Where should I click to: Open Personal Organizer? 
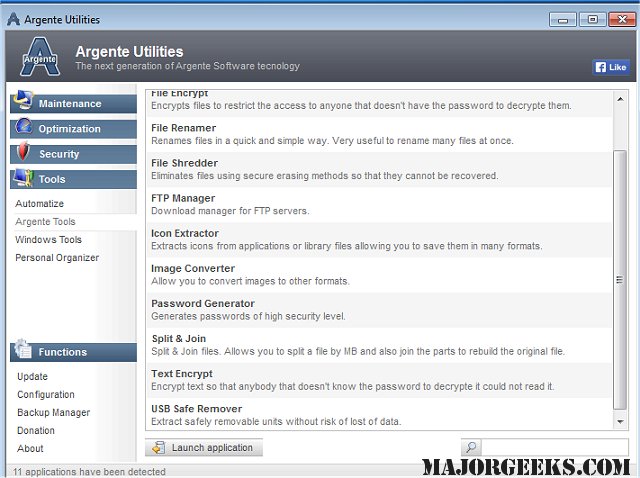point(57,258)
